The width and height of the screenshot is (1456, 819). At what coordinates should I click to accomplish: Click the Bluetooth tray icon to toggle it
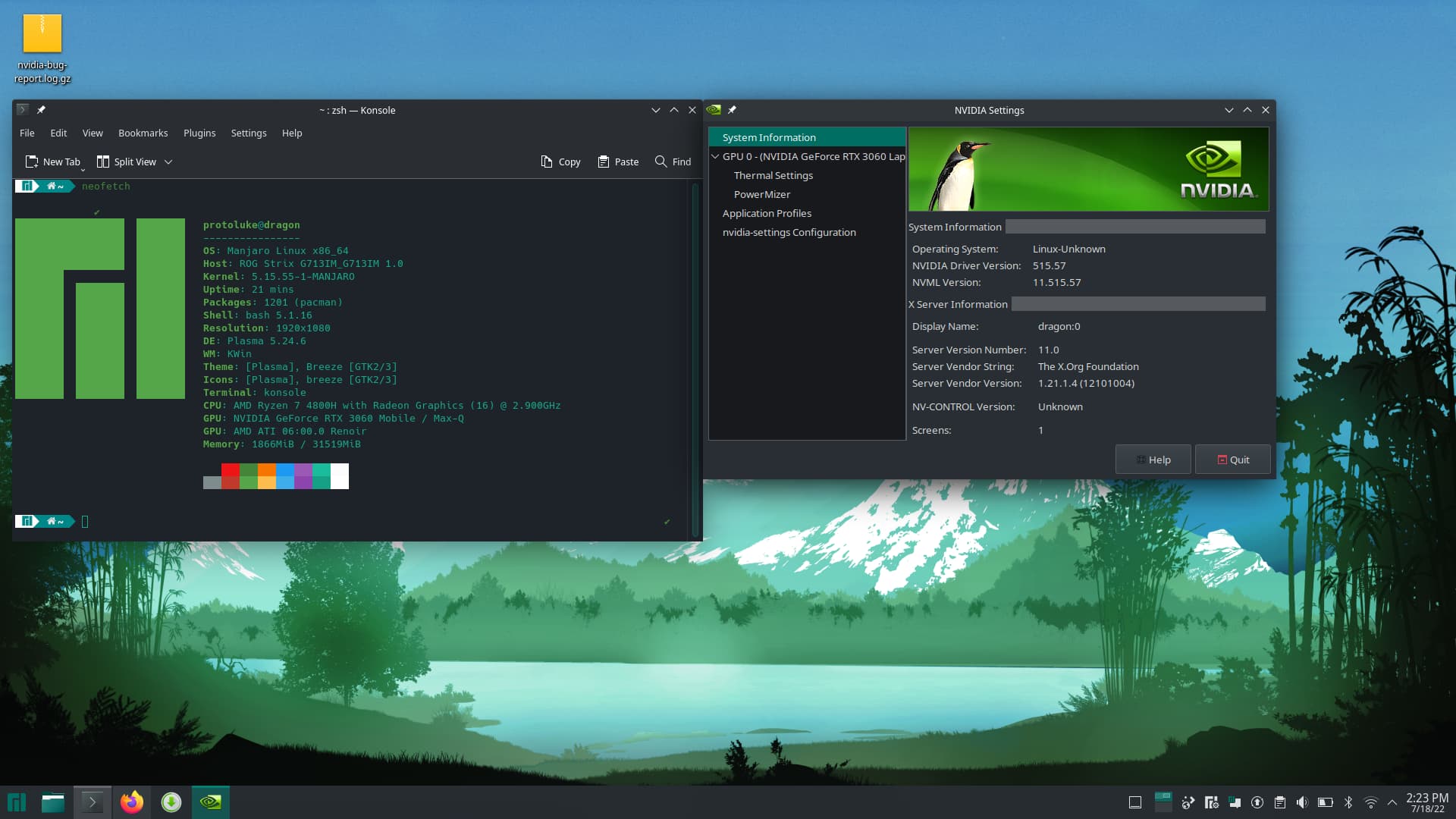coord(1348,802)
